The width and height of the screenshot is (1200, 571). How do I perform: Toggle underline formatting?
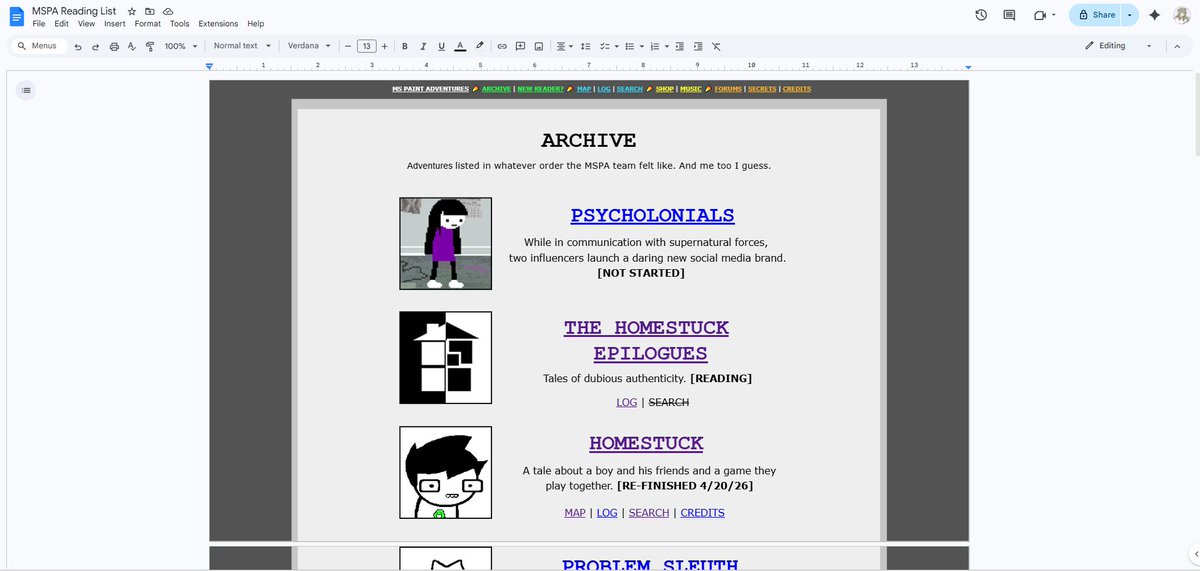click(441, 46)
